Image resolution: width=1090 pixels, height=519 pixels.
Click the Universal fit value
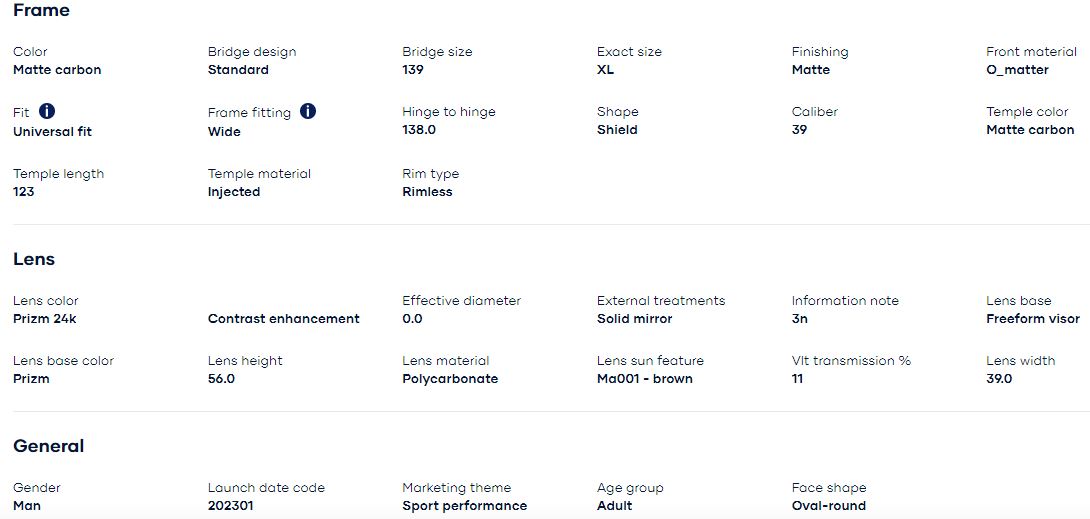53,131
